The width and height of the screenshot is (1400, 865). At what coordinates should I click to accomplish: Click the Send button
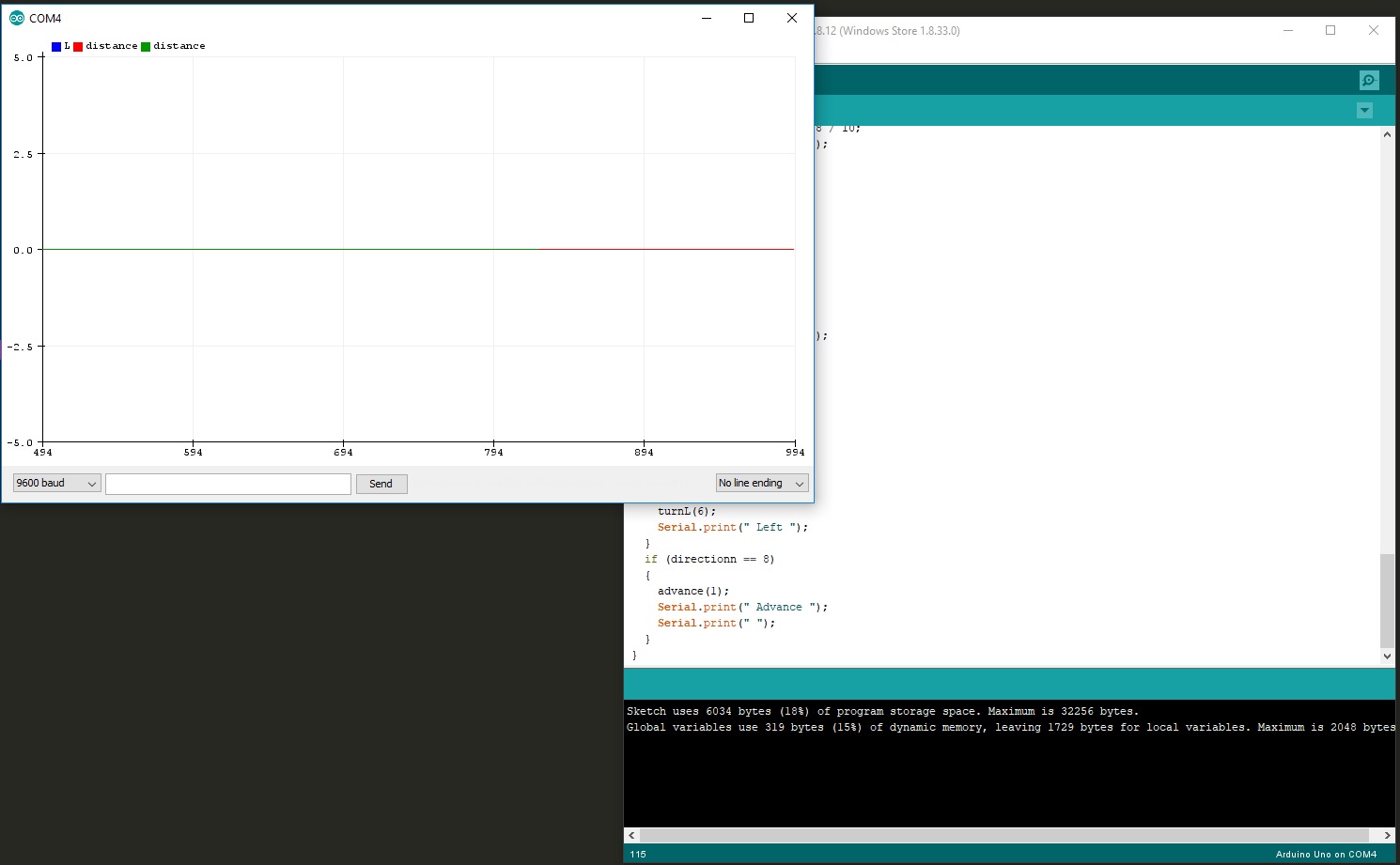pyautogui.click(x=381, y=484)
